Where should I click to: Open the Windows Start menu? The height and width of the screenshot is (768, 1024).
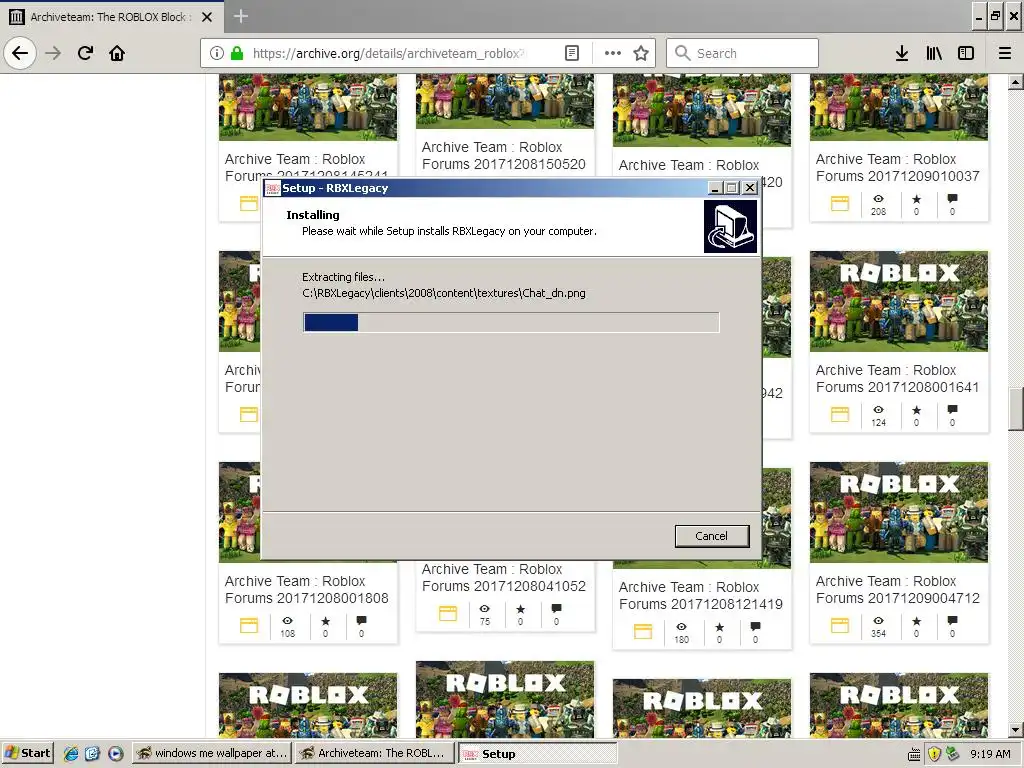click(27, 753)
